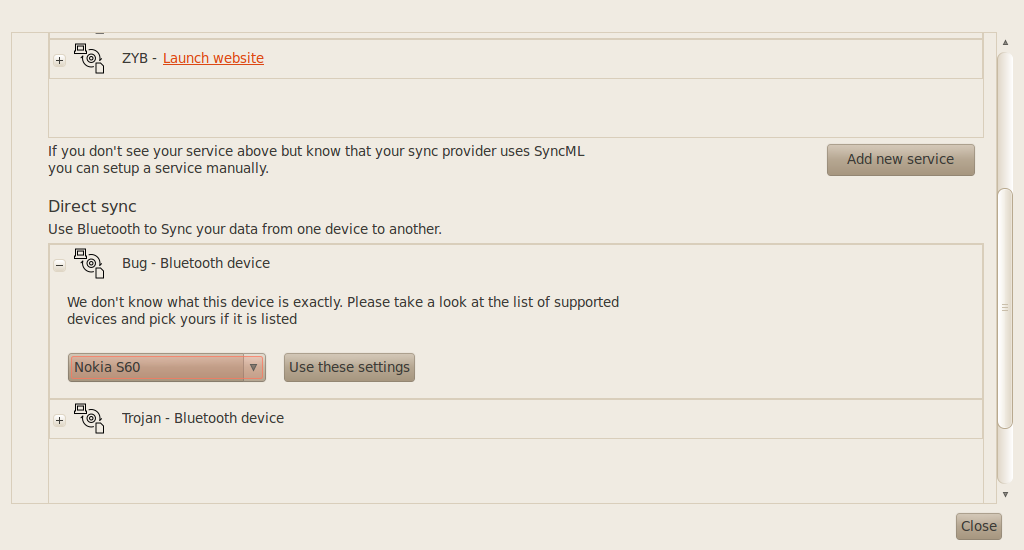Click the Bug Bluetooth device icon
Image resolution: width=1024 pixels, height=550 pixels.
coord(89,263)
